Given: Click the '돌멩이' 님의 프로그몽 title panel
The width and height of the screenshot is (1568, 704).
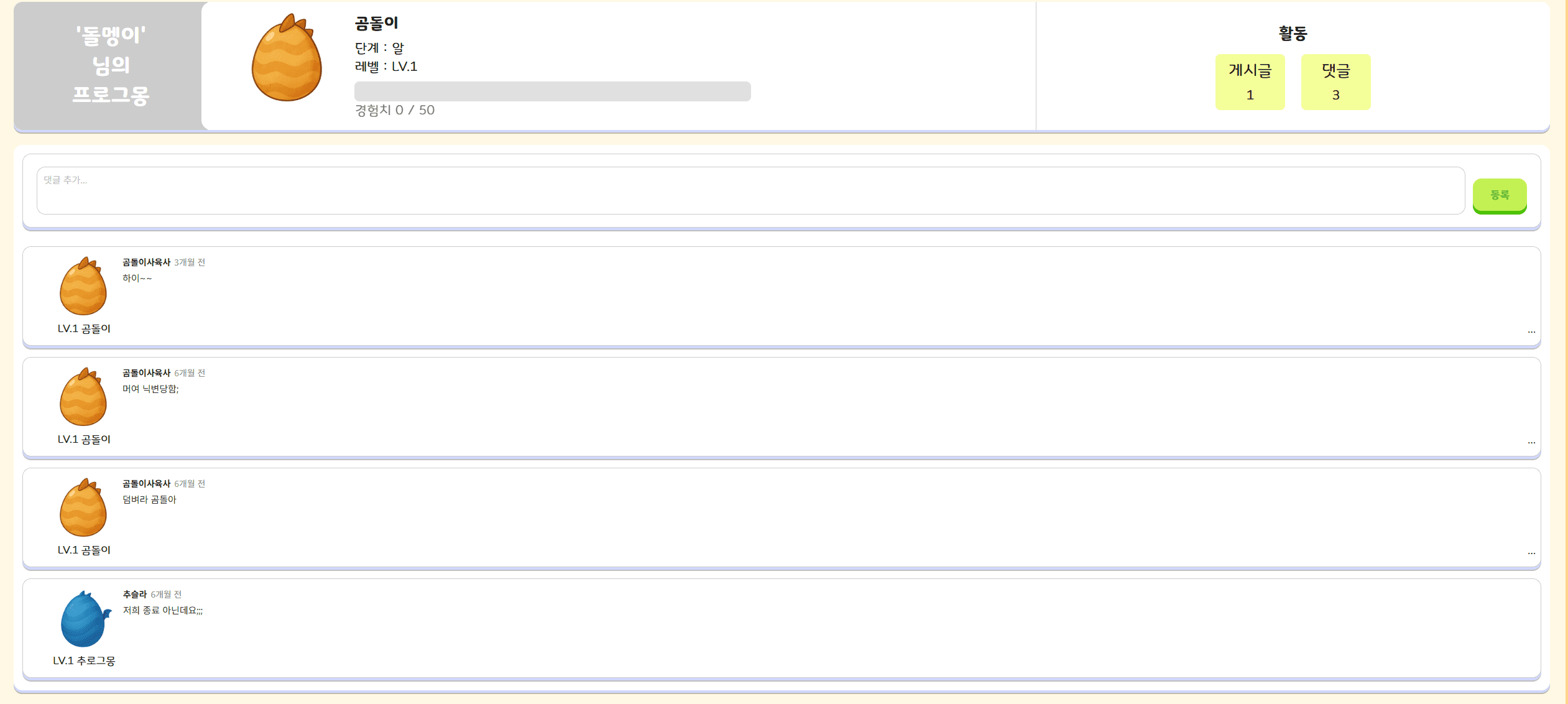Looking at the screenshot, I should click(x=111, y=65).
